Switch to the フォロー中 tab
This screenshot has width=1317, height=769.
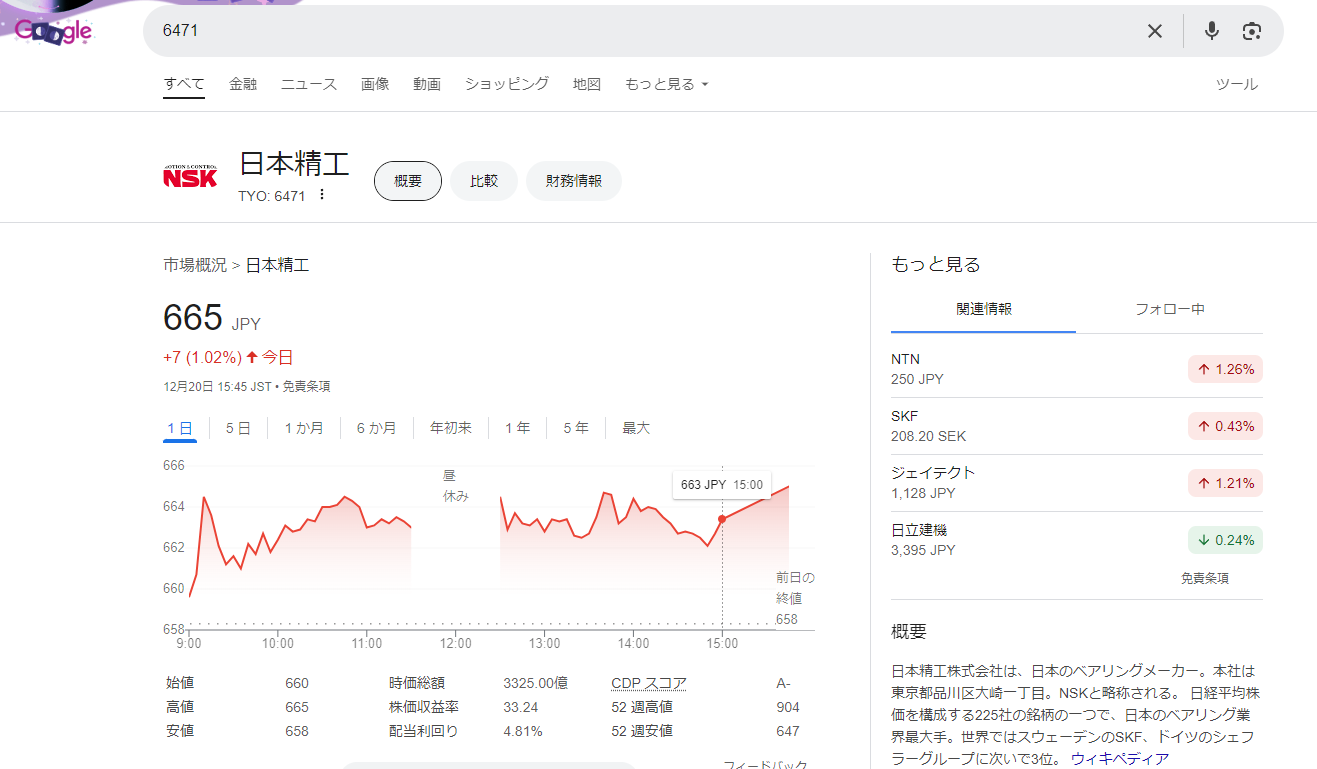click(x=1170, y=310)
